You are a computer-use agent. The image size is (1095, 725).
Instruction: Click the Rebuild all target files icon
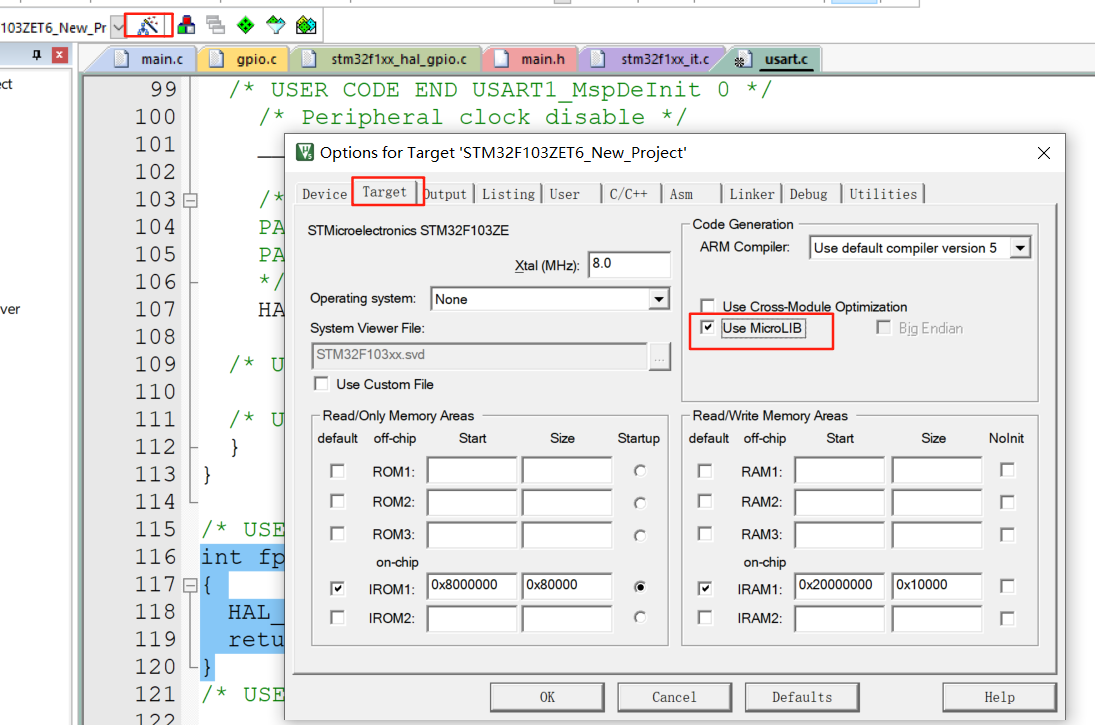pos(276,24)
